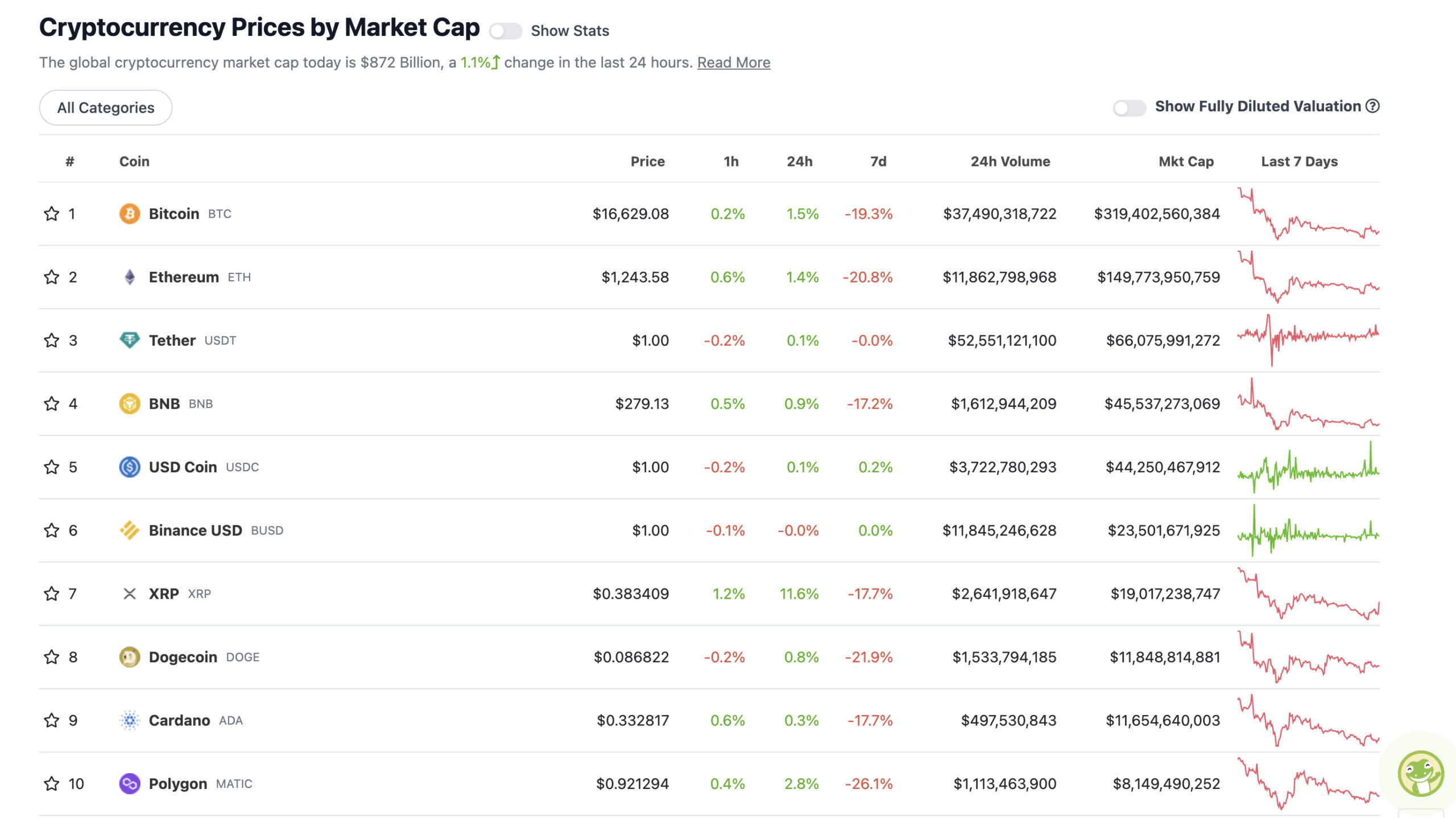Click the Fully Diluted Valuation help icon
Viewport: 1456px width, 818px height.
(x=1372, y=106)
